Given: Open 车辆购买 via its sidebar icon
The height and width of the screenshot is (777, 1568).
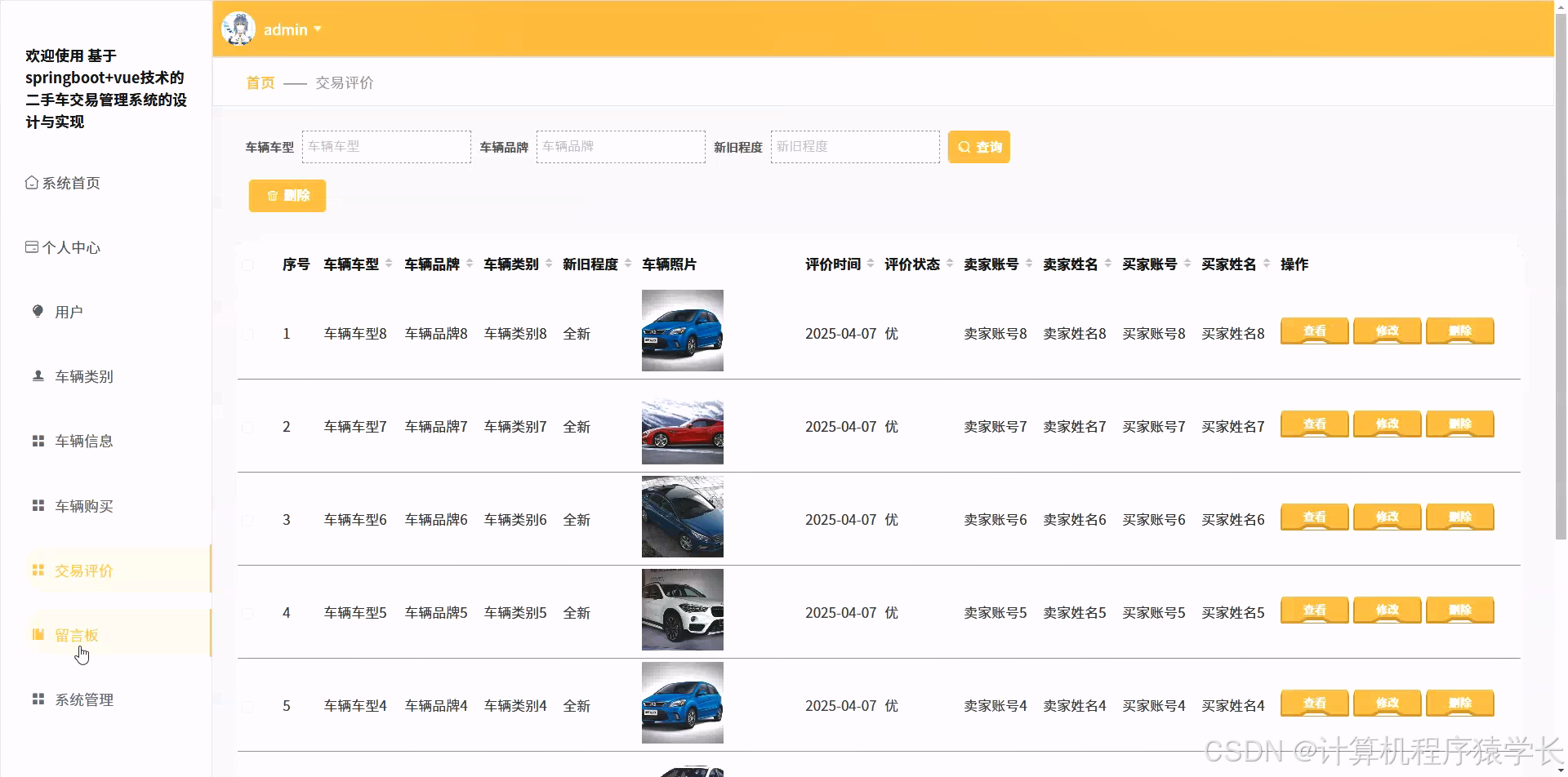Looking at the screenshot, I should 38,504.
